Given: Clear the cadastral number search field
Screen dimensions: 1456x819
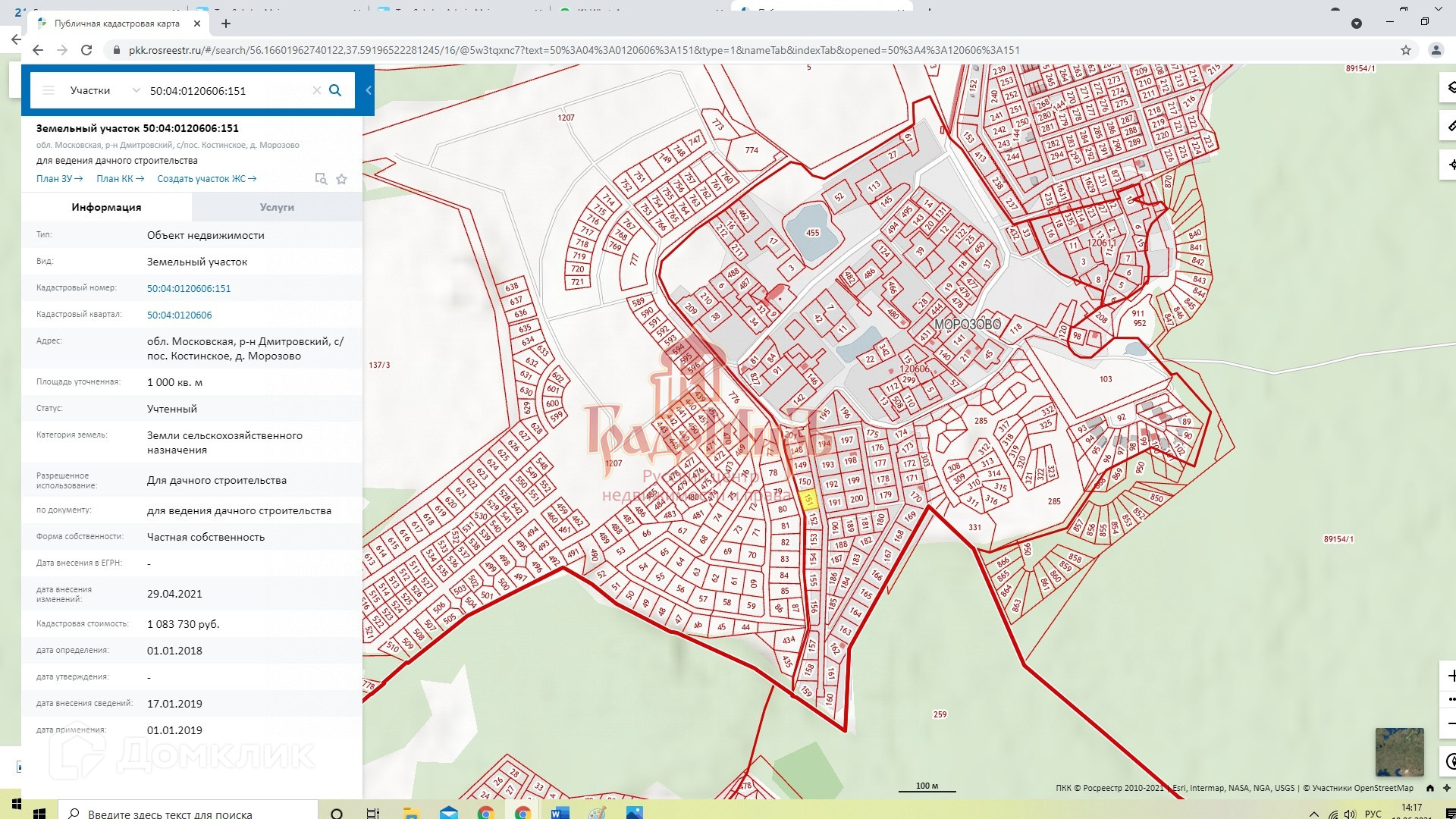Looking at the screenshot, I should [317, 90].
